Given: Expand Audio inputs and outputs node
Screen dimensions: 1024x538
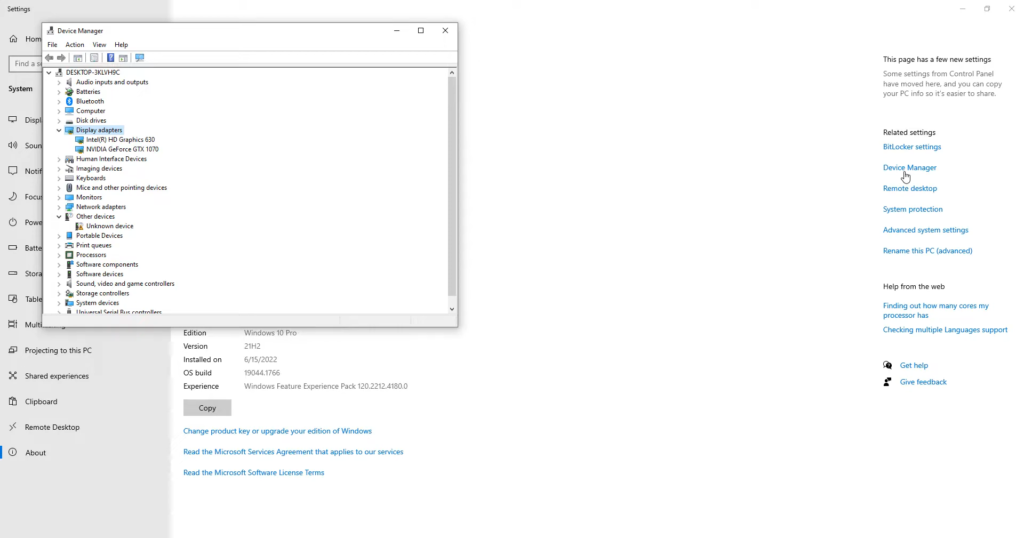Looking at the screenshot, I should (59, 82).
